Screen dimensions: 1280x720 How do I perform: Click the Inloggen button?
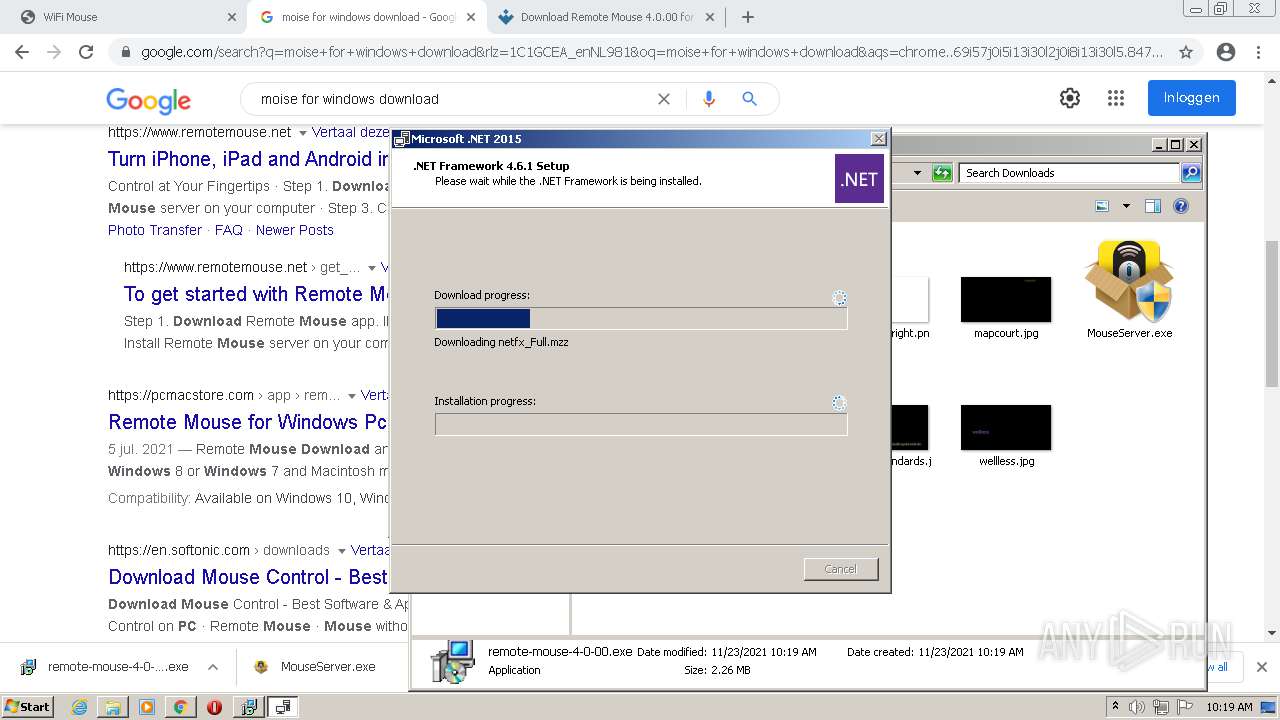coord(1192,98)
